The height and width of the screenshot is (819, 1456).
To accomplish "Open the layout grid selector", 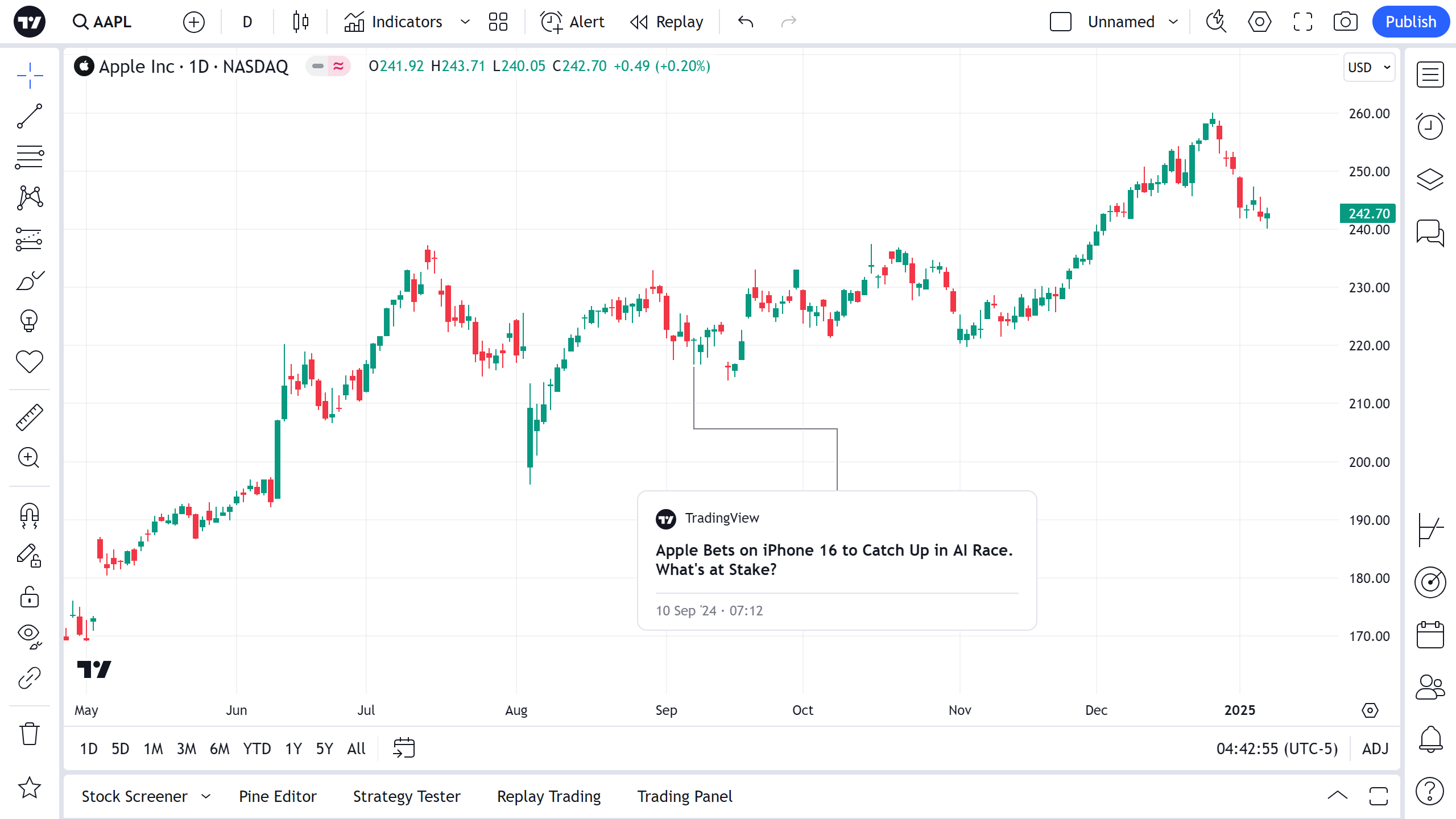I will pos(498,22).
